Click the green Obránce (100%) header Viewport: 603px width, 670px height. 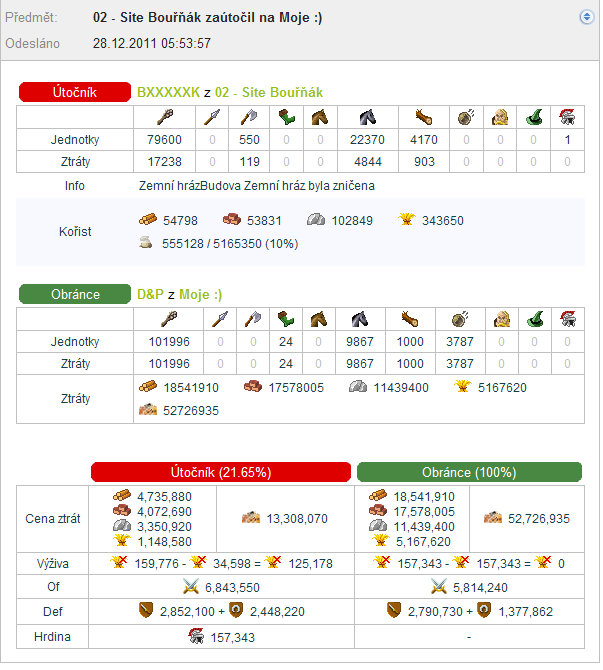point(469,472)
